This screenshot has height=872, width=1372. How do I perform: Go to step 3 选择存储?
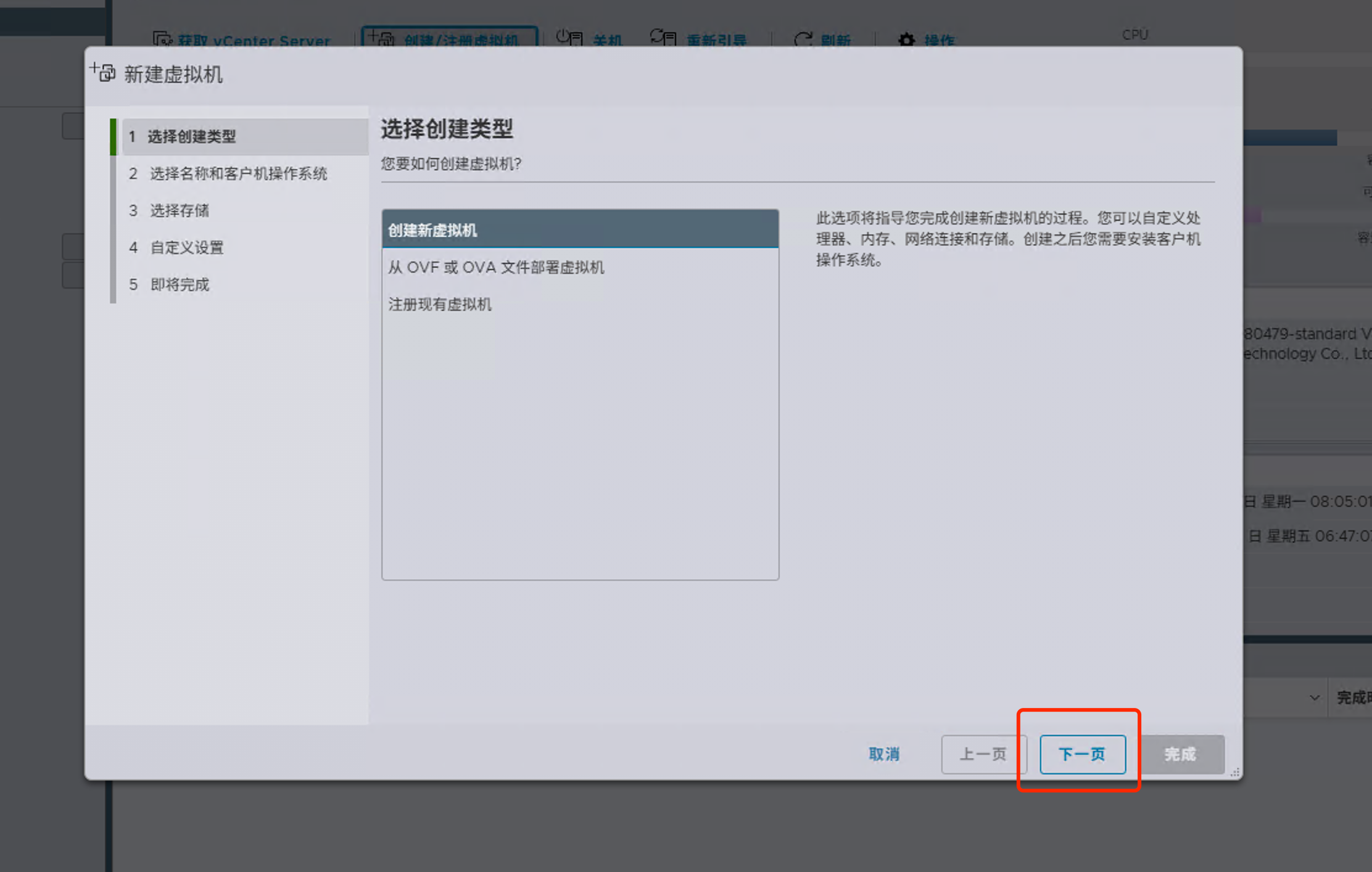(x=180, y=210)
